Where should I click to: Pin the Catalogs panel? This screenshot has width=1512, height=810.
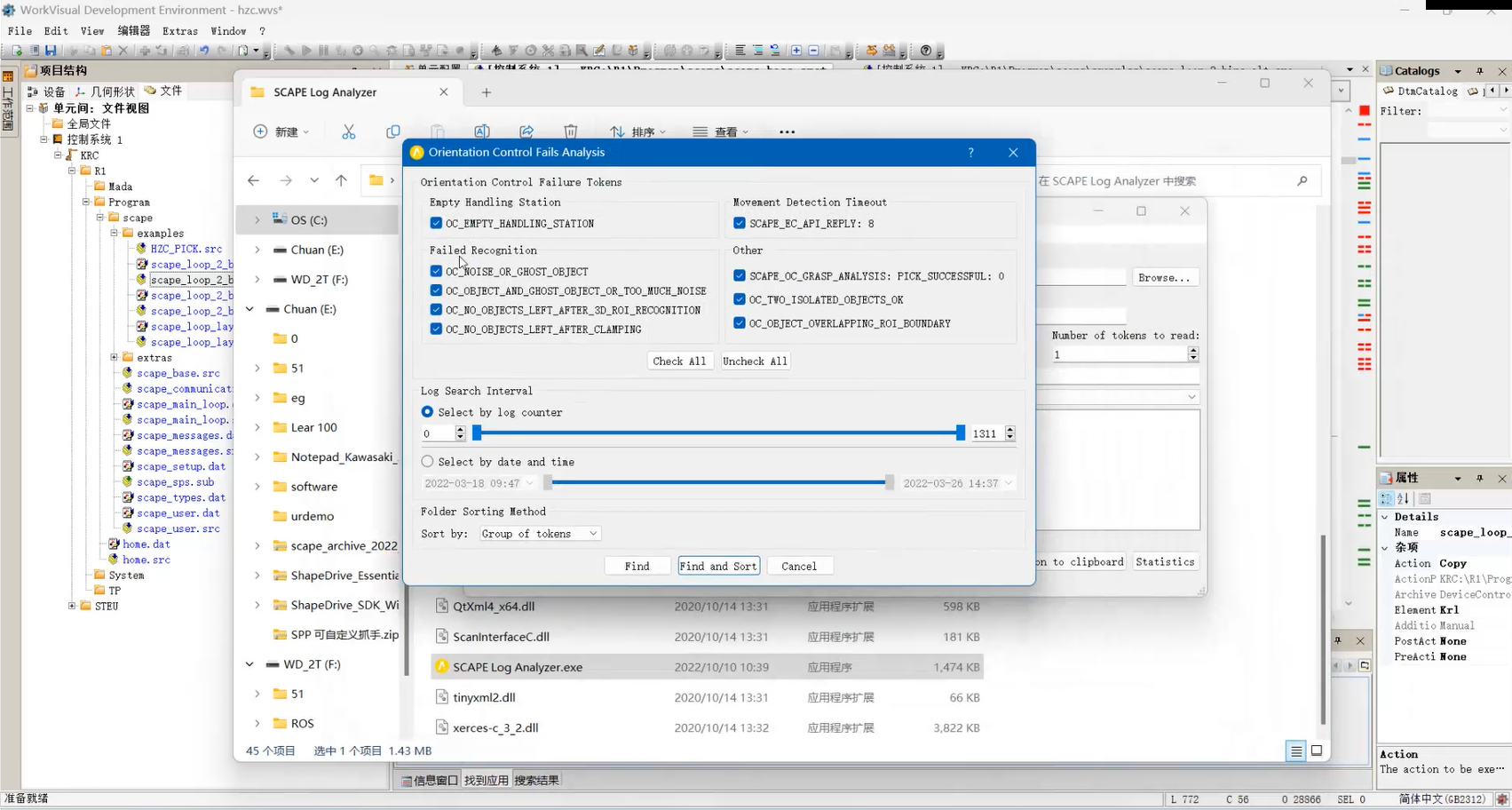coord(1479,71)
